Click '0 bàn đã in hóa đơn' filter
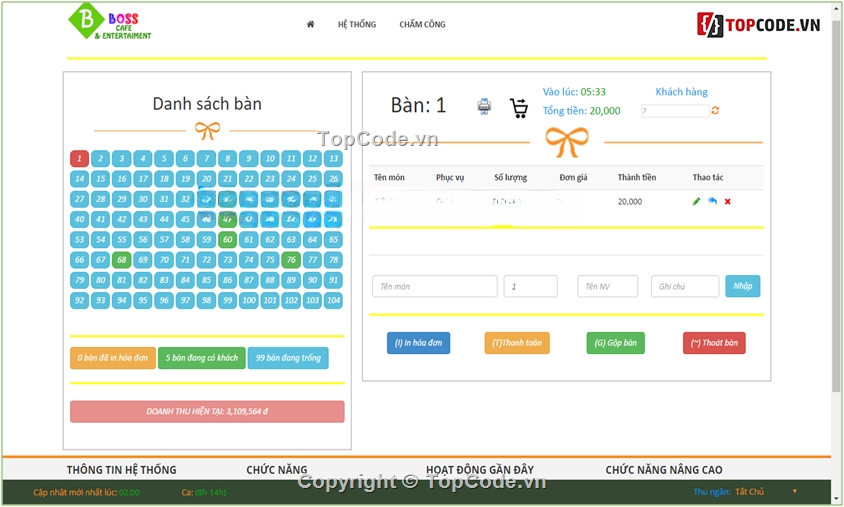The image size is (844, 507). coord(112,358)
